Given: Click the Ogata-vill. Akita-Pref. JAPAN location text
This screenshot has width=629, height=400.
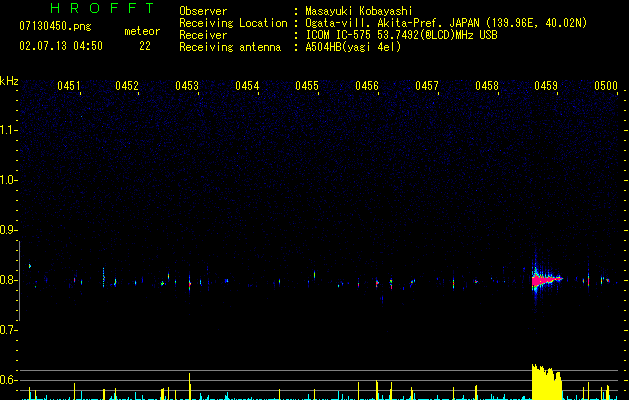Looking at the screenshot, I should [446, 23].
